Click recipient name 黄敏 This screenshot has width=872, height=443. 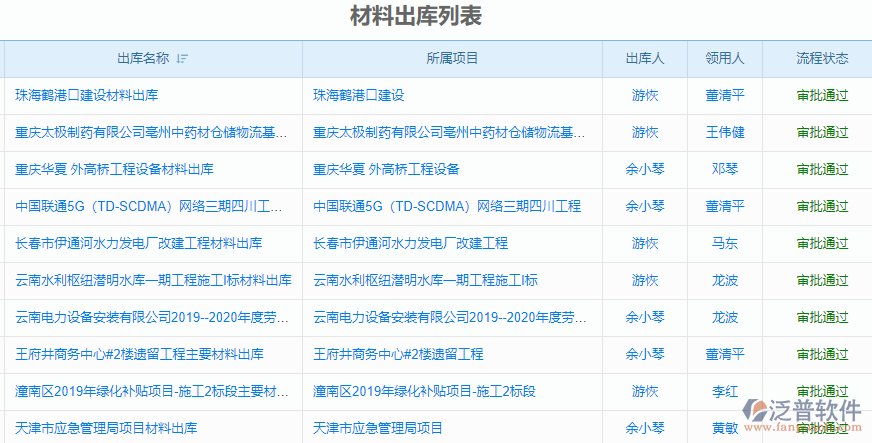[x=725, y=428]
